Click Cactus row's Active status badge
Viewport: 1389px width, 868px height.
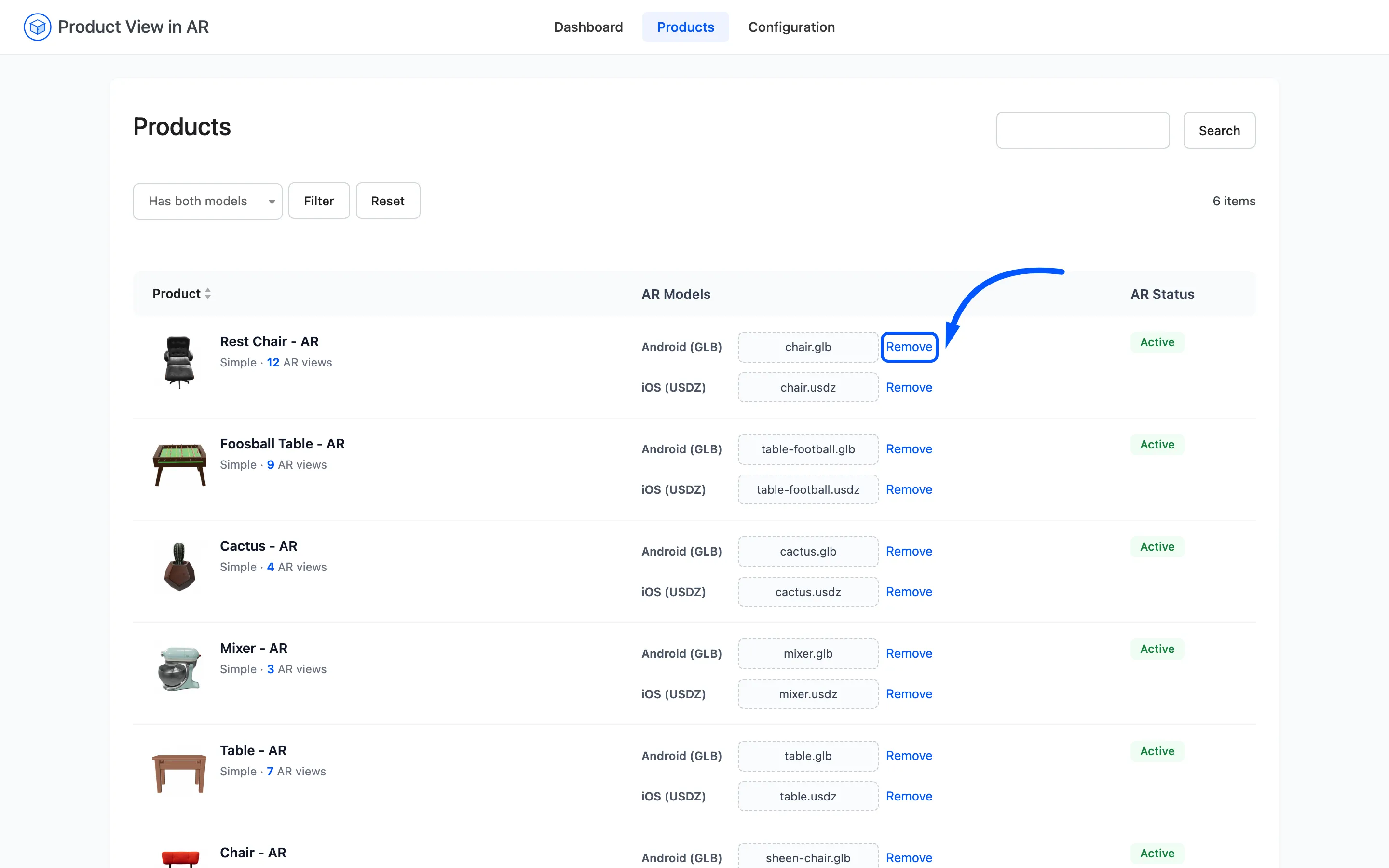(x=1157, y=546)
